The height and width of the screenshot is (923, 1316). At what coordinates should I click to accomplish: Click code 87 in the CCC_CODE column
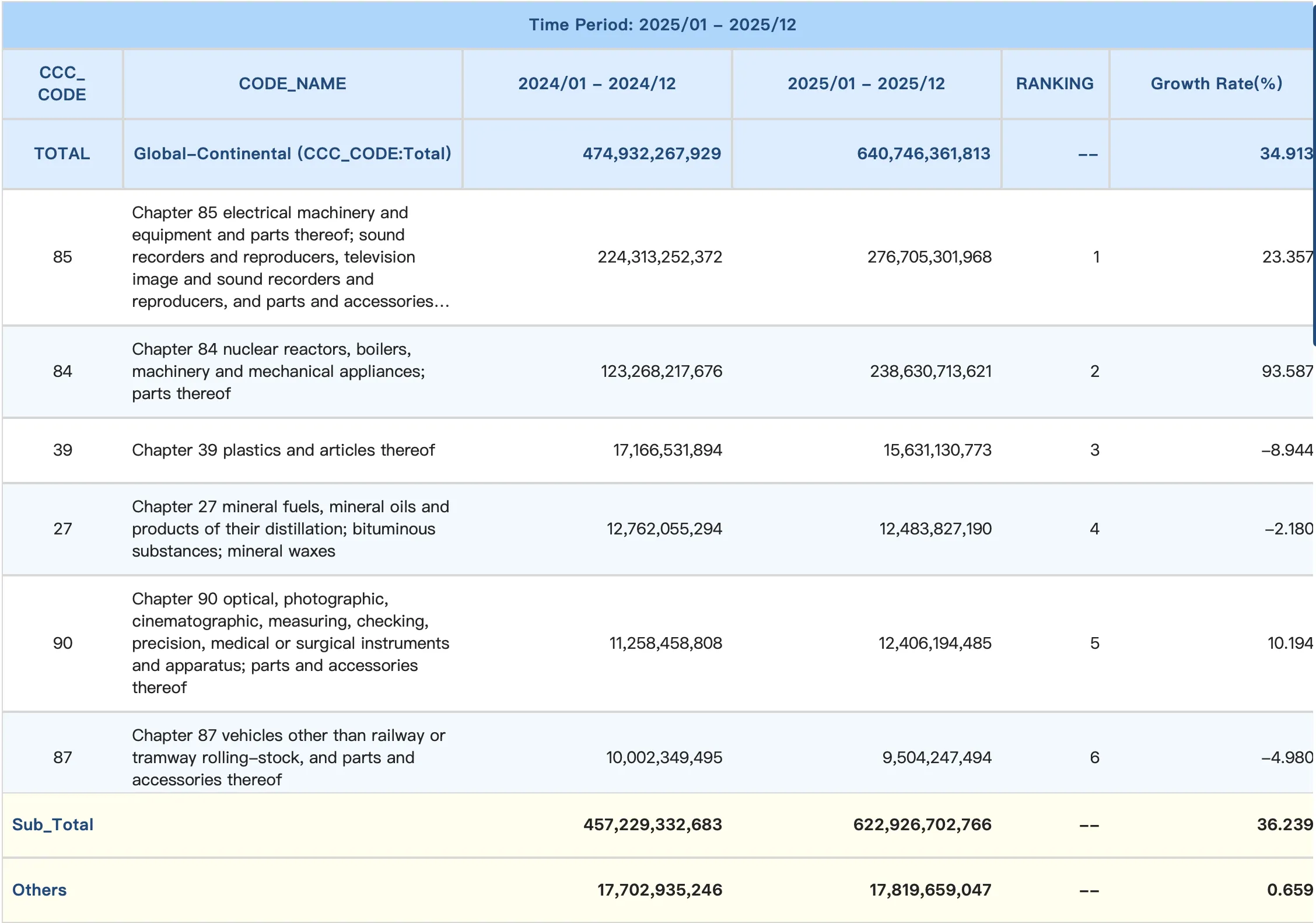pyautogui.click(x=62, y=757)
